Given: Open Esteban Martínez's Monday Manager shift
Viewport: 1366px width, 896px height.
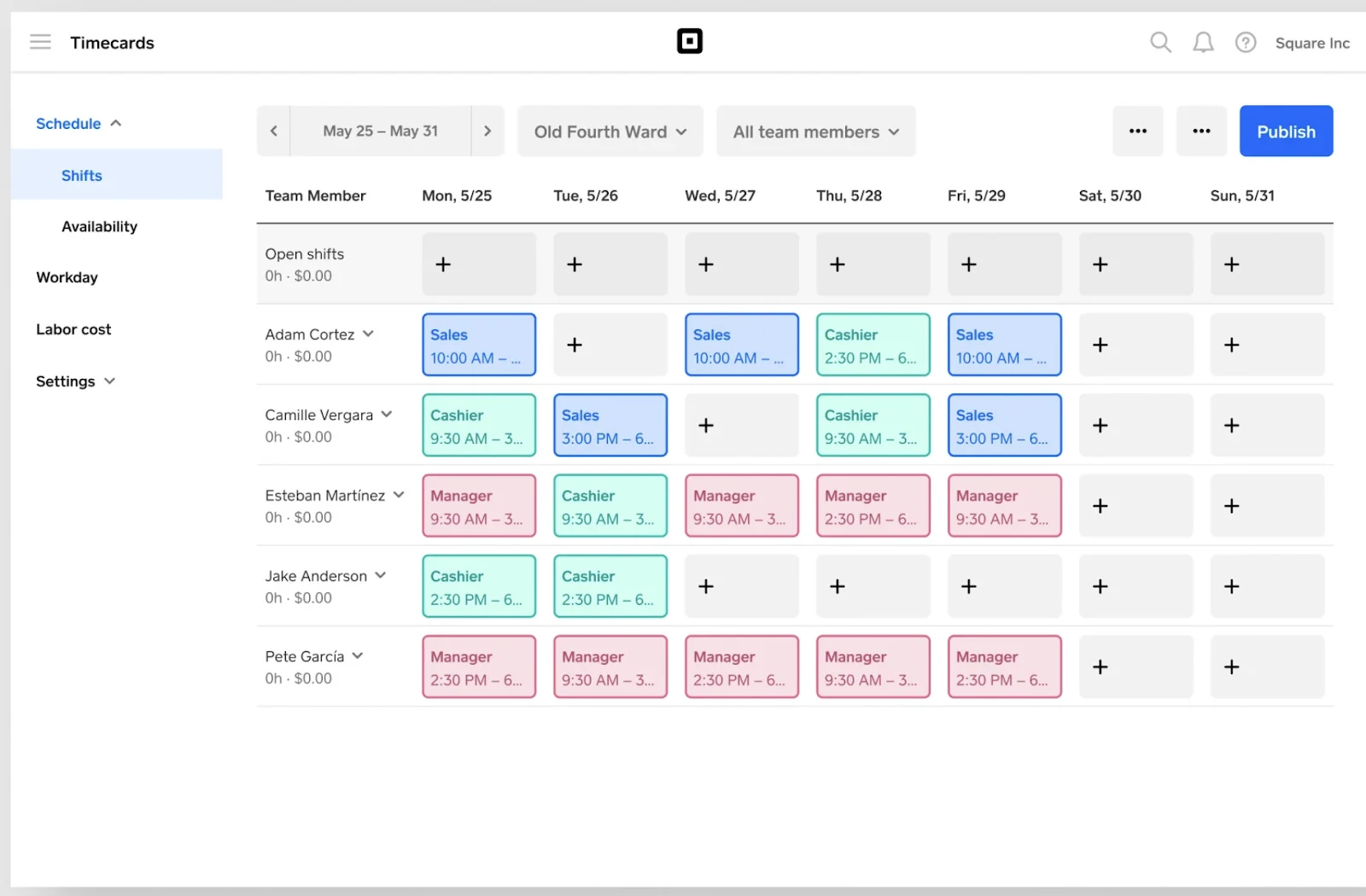Looking at the screenshot, I should point(479,506).
